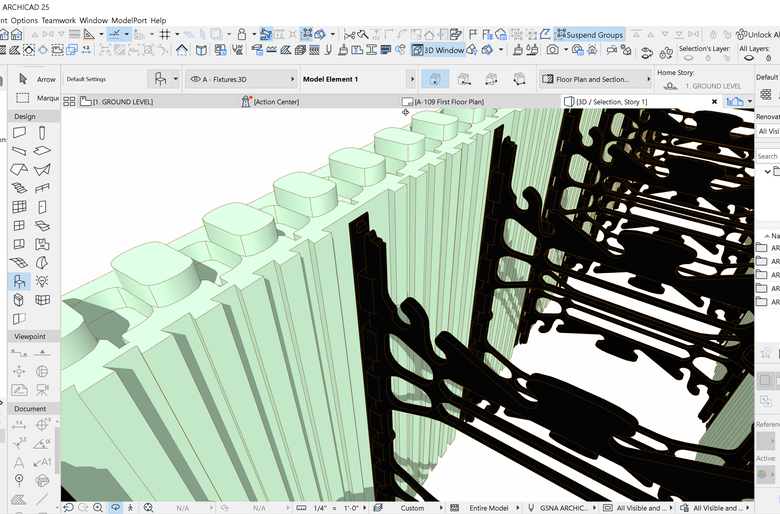The image size is (780, 514).
Task: Open the tab overview grid icon
Action: [69, 101]
